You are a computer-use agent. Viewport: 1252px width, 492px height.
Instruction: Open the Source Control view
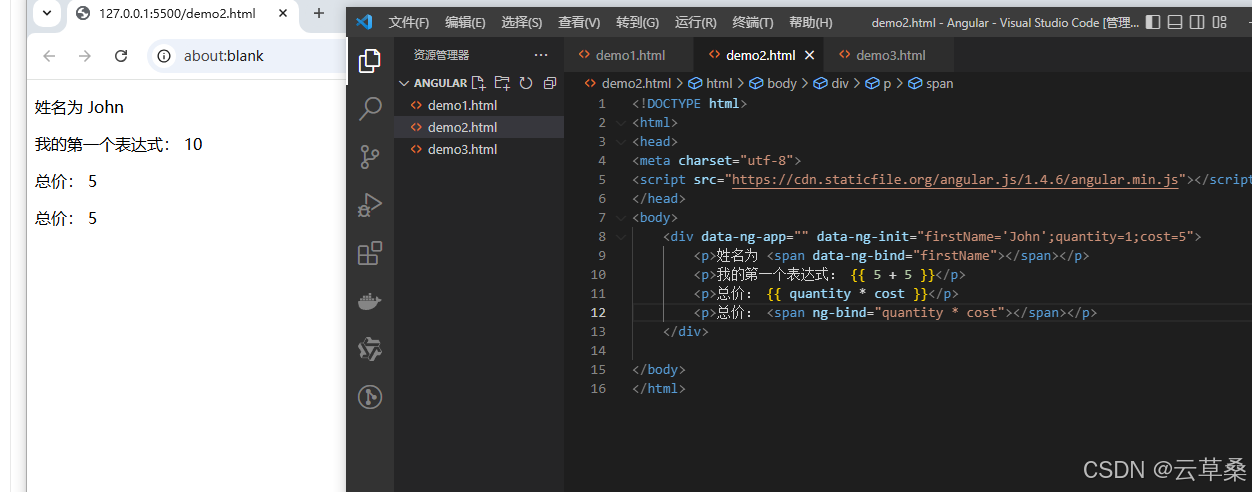coord(370,157)
